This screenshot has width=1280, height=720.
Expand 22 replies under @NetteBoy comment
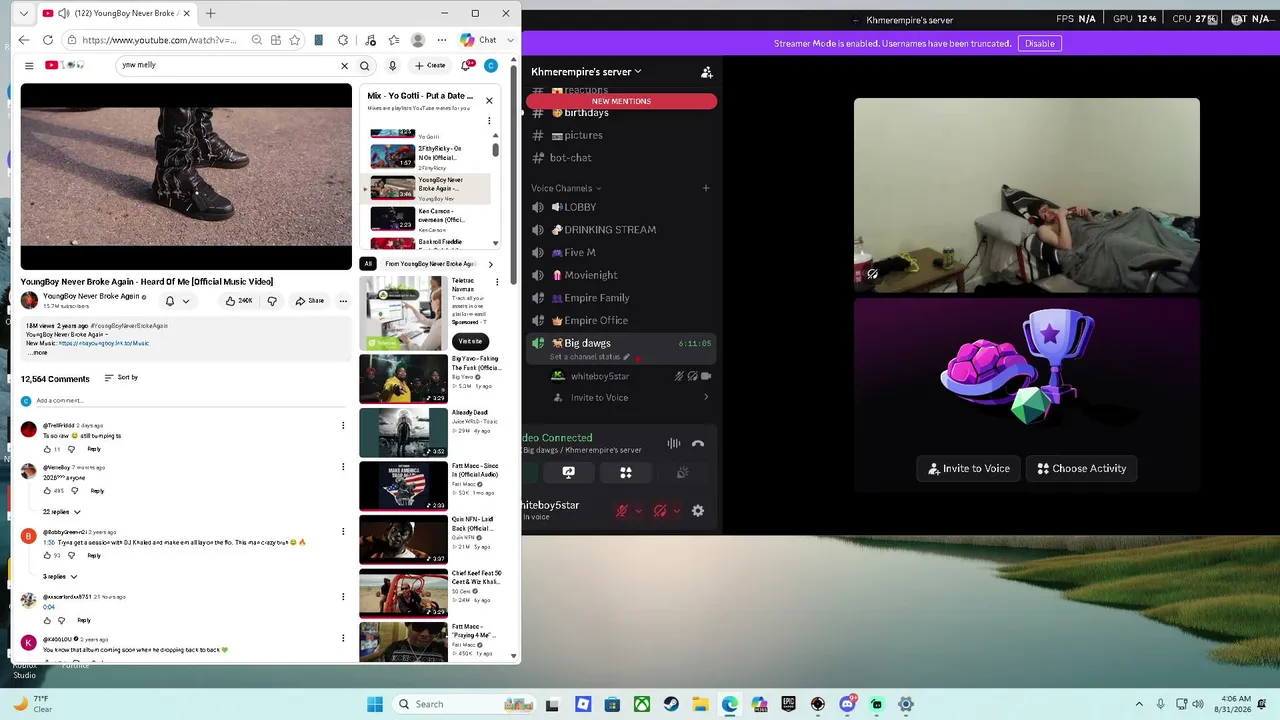(x=62, y=512)
